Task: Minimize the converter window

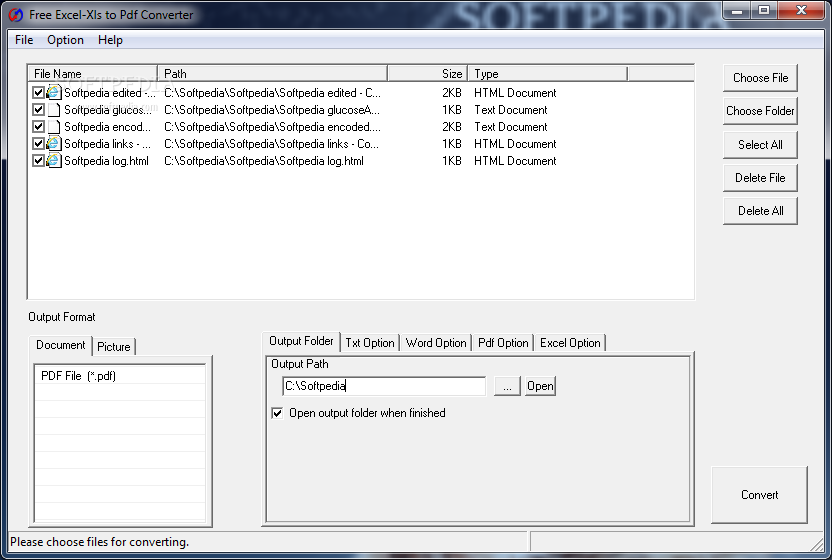Action: [x=736, y=10]
